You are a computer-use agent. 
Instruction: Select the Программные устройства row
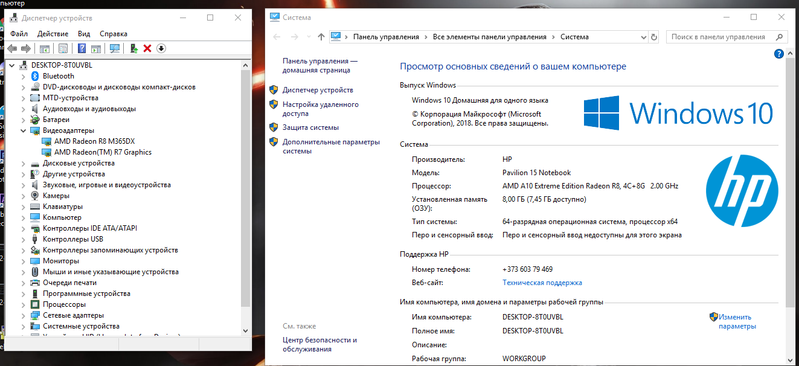point(86,294)
